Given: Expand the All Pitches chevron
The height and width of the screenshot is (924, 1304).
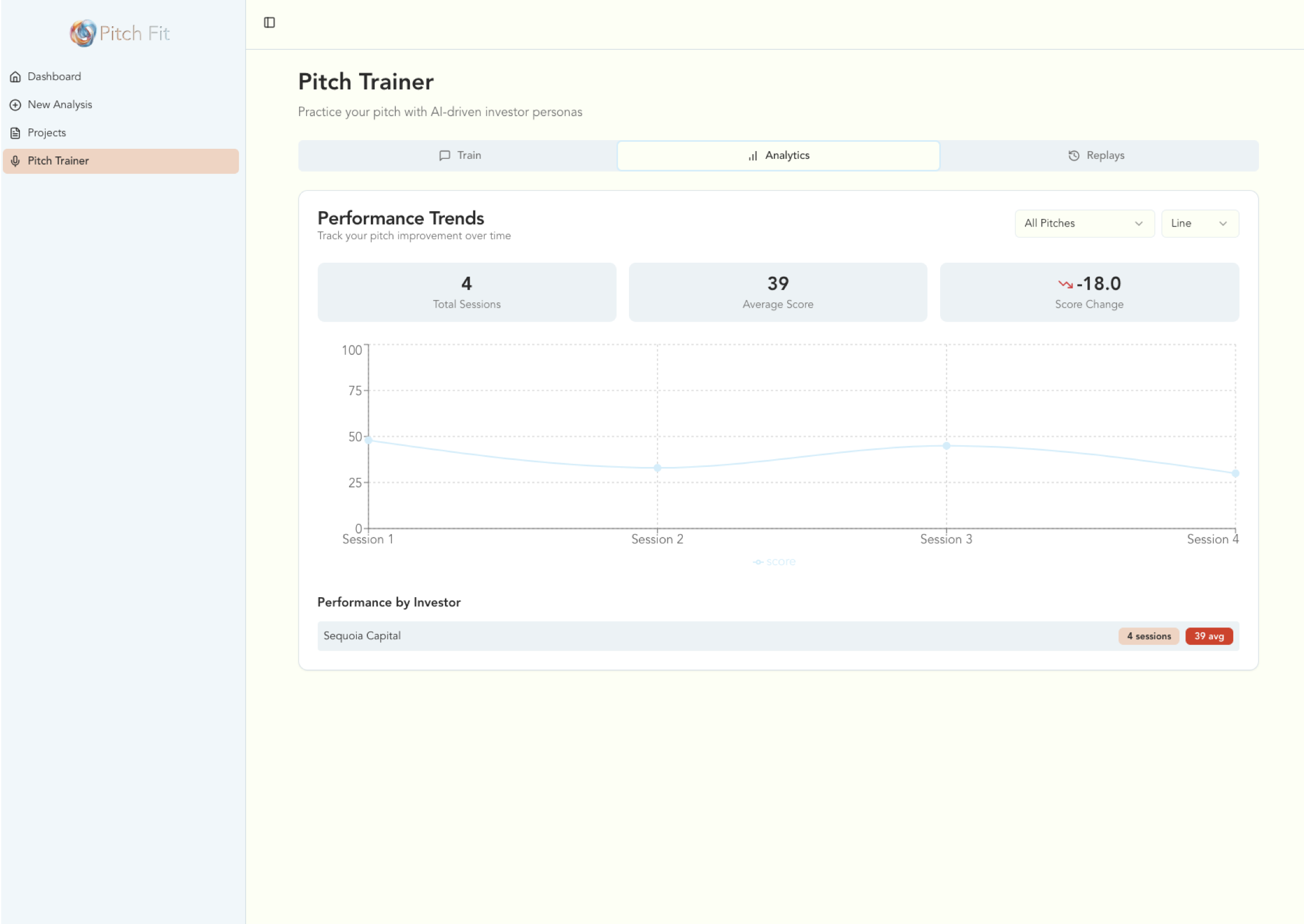Looking at the screenshot, I should coord(1139,223).
